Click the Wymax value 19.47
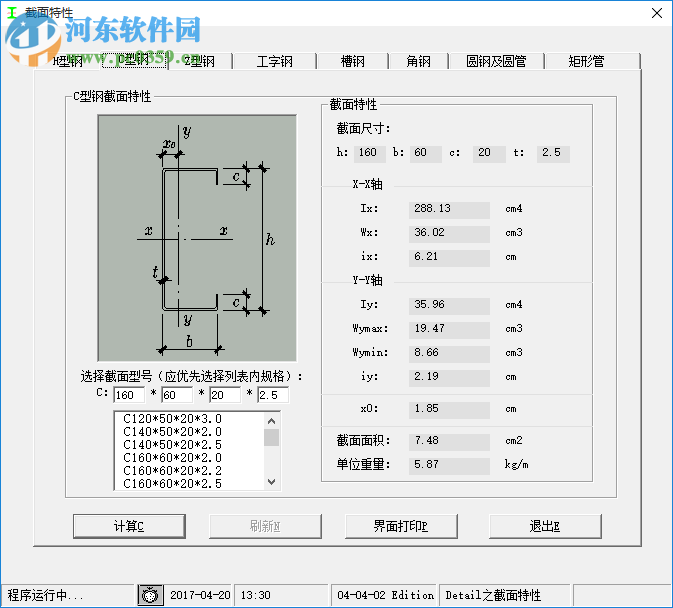673x608 pixels. click(449, 330)
